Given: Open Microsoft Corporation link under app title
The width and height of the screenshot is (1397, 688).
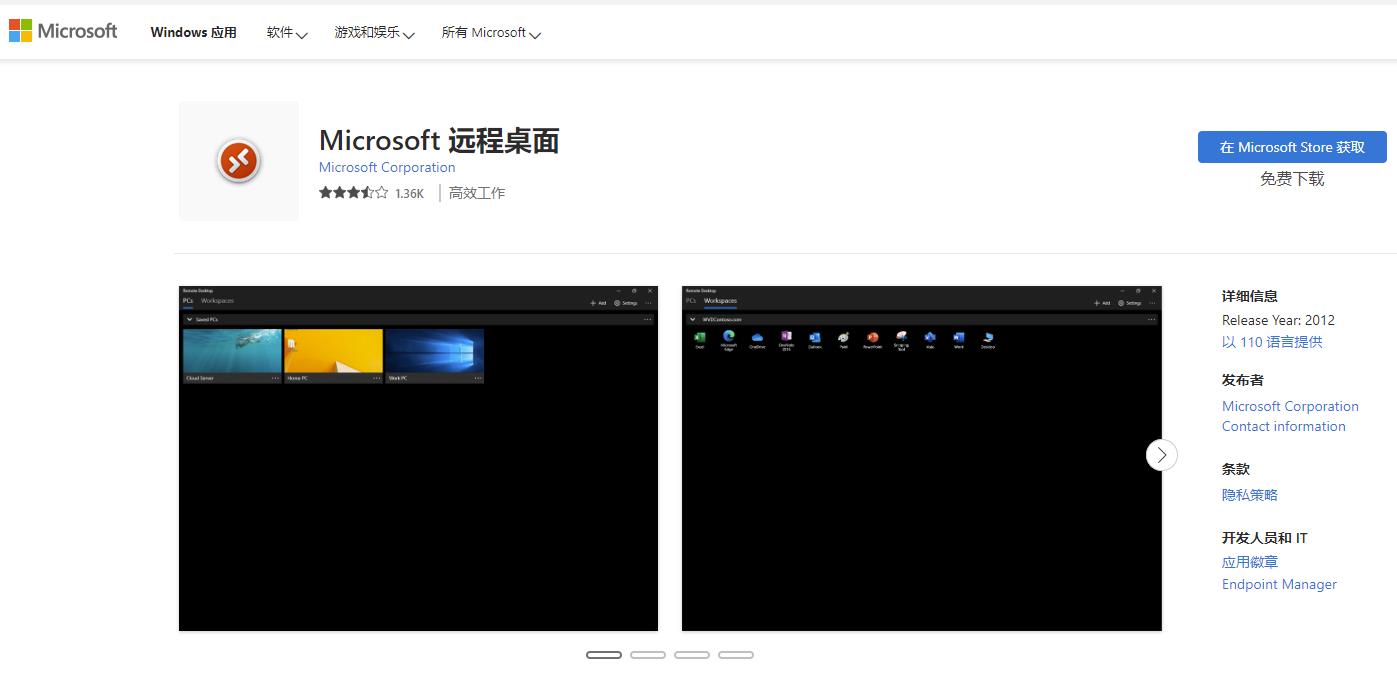Looking at the screenshot, I should pyautogui.click(x=387, y=167).
